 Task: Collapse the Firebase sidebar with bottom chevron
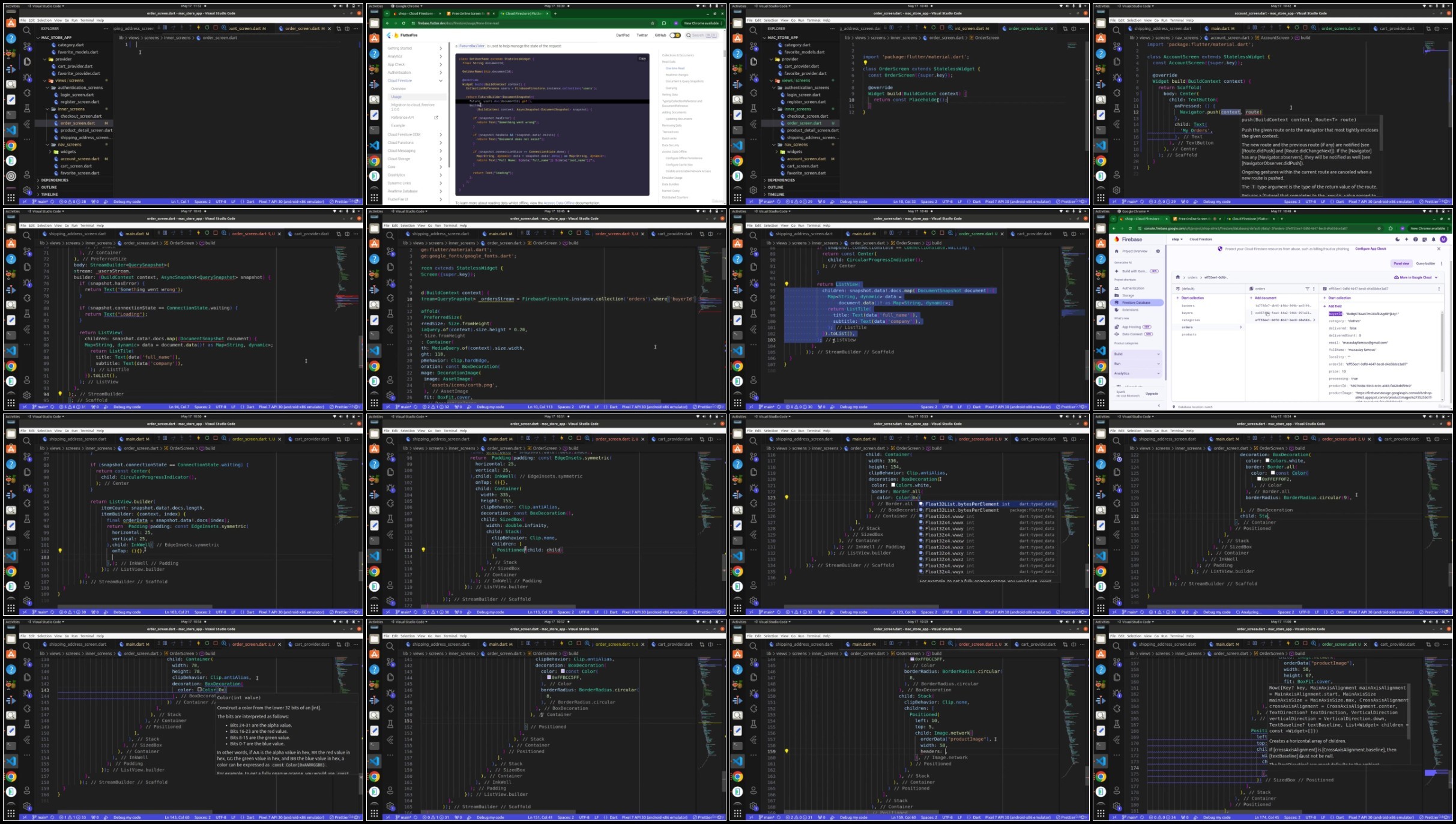click(1159, 406)
